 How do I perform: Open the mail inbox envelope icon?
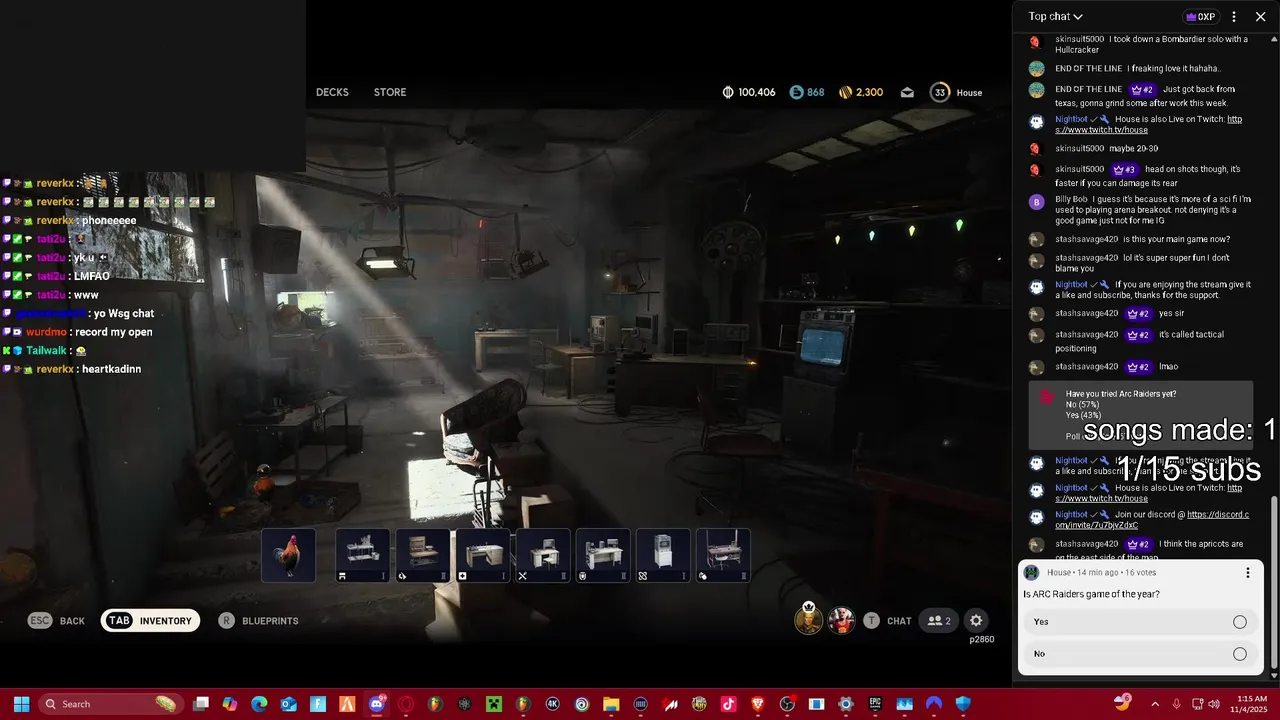907,92
